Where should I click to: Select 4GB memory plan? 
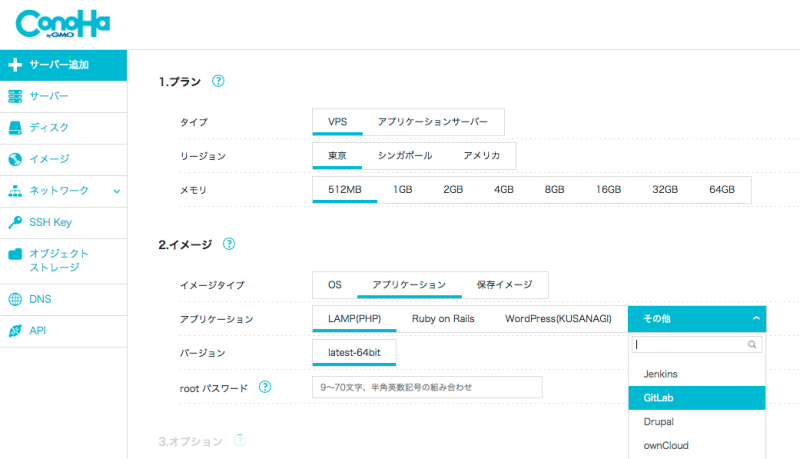pyautogui.click(x=504, y=190)
